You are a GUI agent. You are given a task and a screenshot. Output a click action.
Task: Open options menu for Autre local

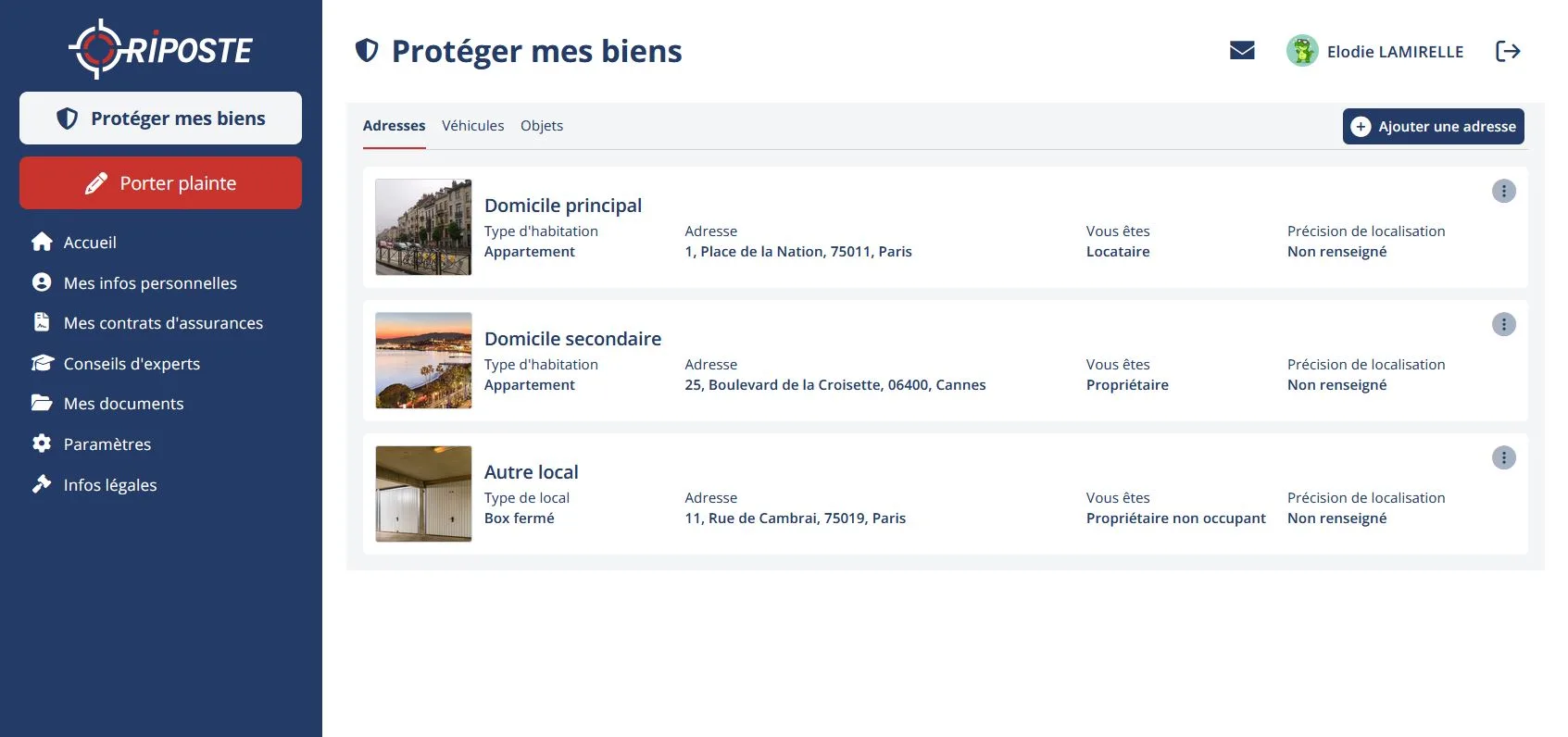tap(1503, 457)
